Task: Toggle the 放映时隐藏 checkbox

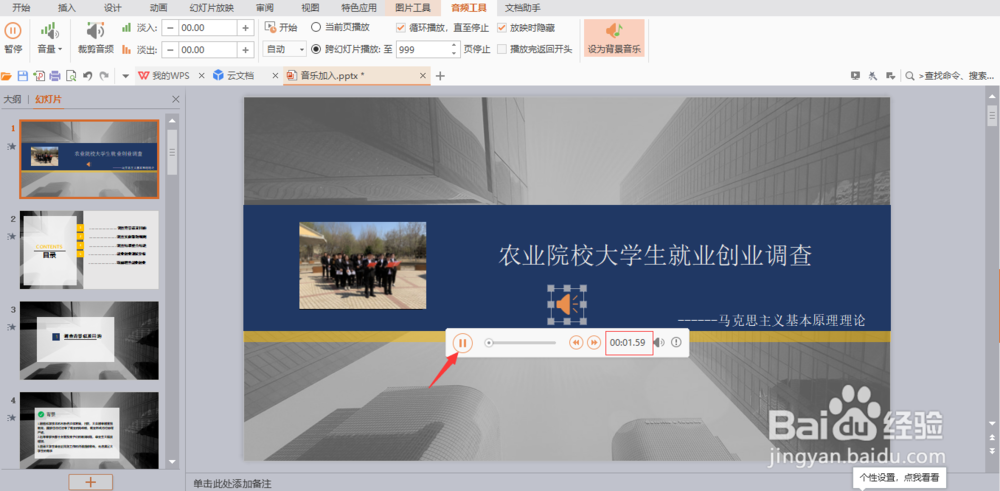Action: click(x=502, y=27)
